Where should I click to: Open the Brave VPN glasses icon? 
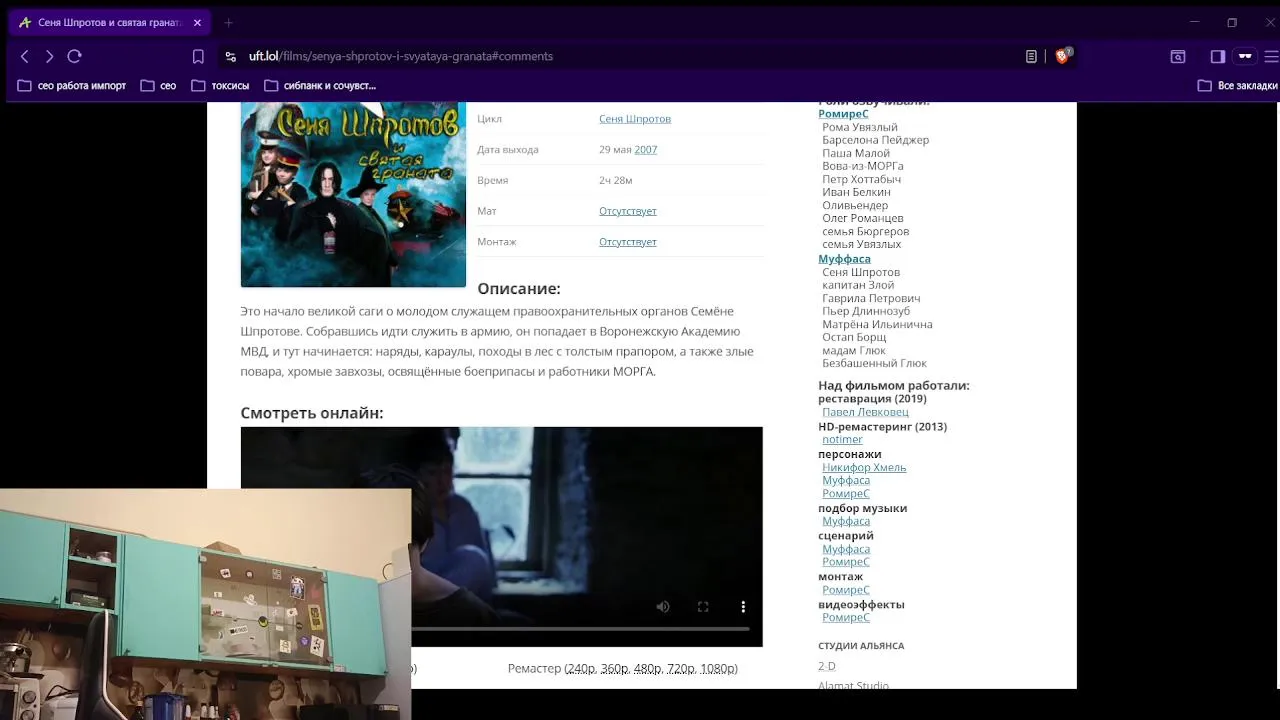[1245, 57]
